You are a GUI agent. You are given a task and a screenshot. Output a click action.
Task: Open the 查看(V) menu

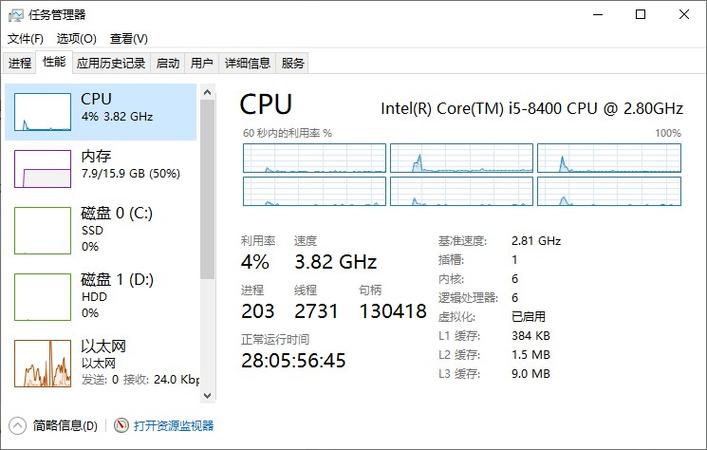tap(129, 39)
